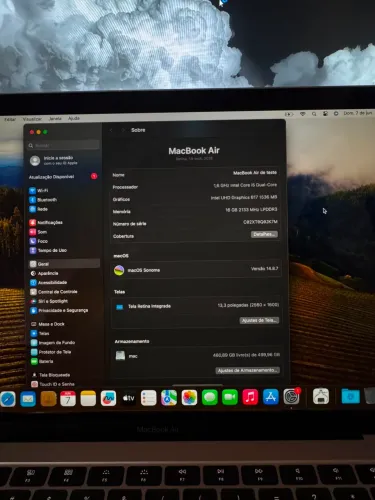Open Freeform from the Dock

point(108,398)
